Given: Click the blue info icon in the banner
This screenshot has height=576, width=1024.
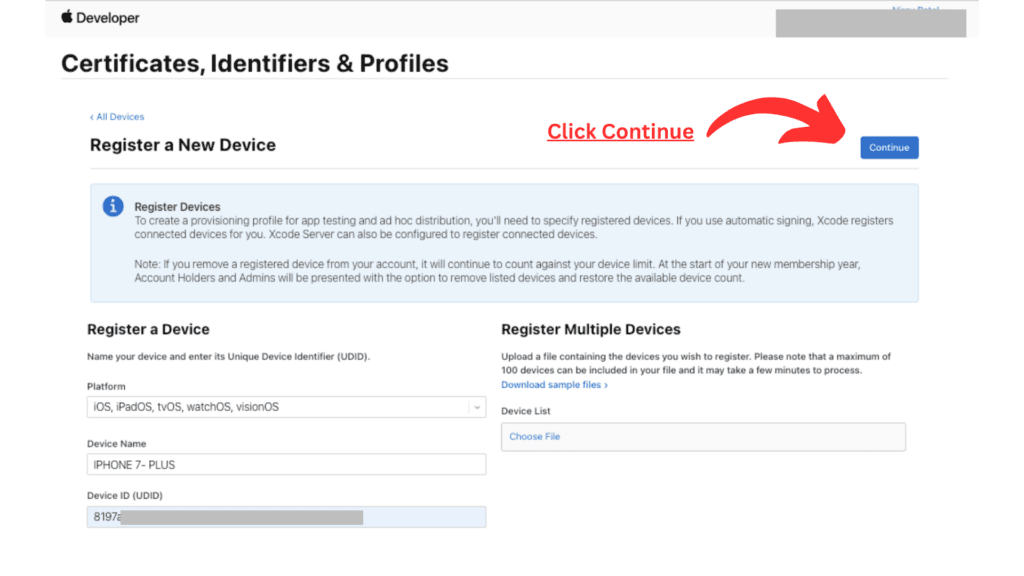Looking at the screenshot, I should pos(113,206).
